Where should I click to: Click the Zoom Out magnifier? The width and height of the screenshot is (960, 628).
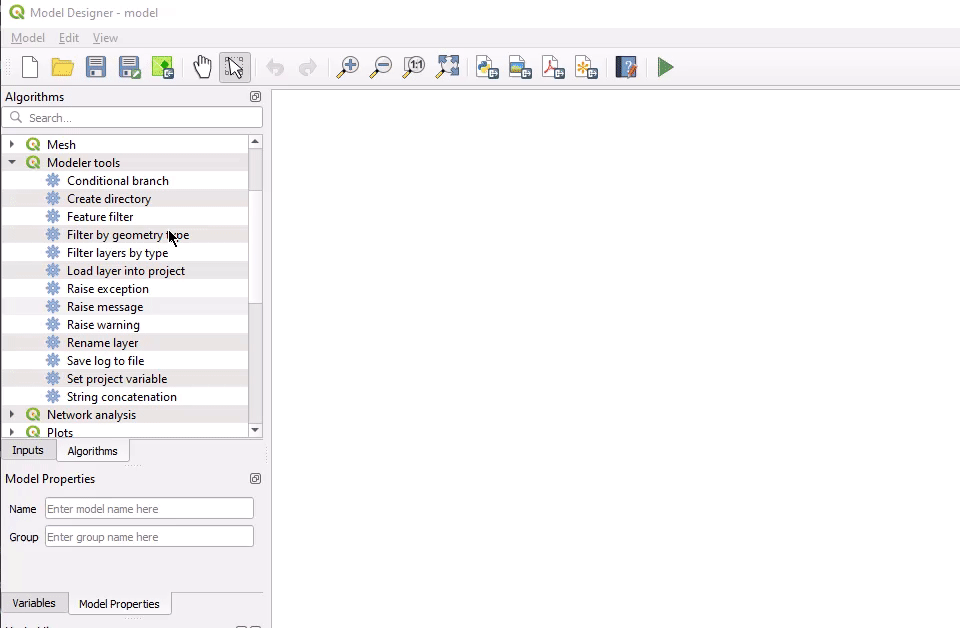pyautogui.click(x=380, y=67)
